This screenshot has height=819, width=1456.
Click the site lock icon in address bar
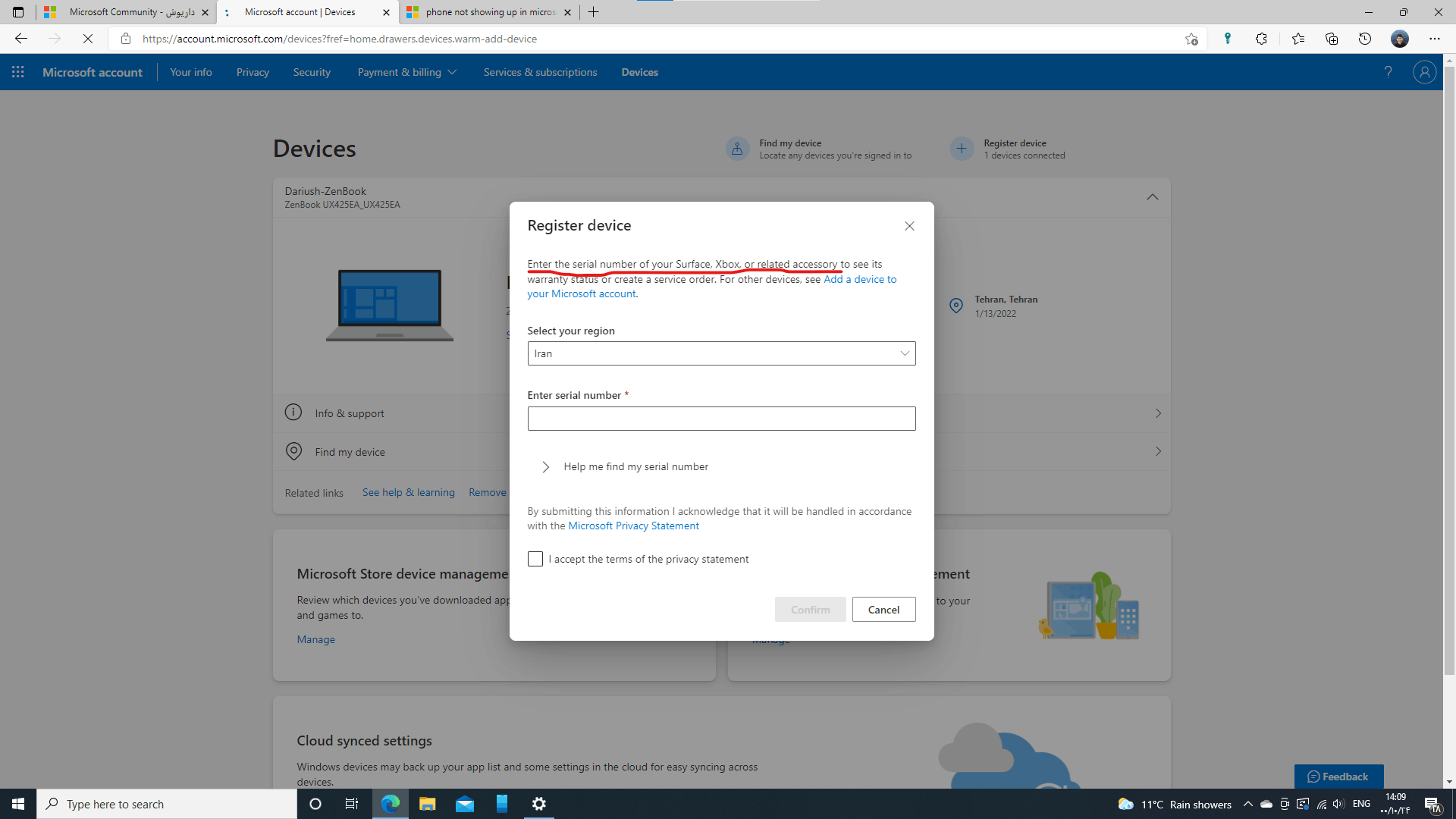click(126, 39)
